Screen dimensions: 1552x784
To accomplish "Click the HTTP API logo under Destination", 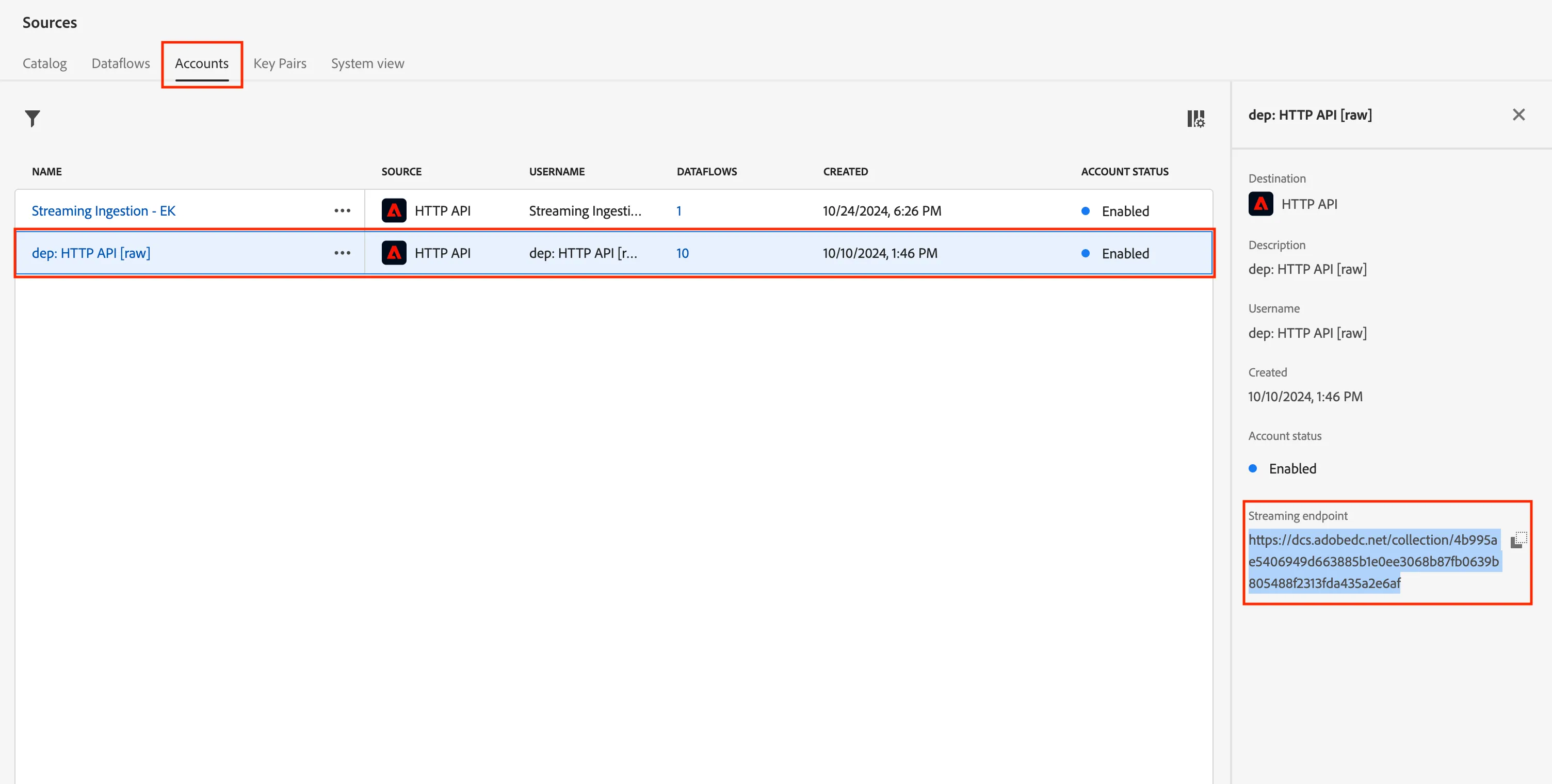I will [1260, 204].
